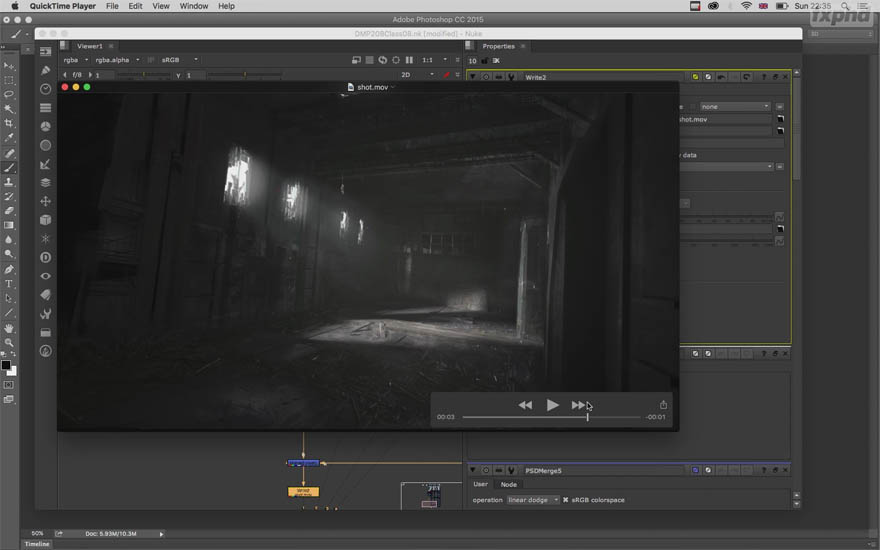The image size is (880, 550).
Task: Select the Rectangular Marquee tool in Photoshop
Action: [x=9, y=80]
